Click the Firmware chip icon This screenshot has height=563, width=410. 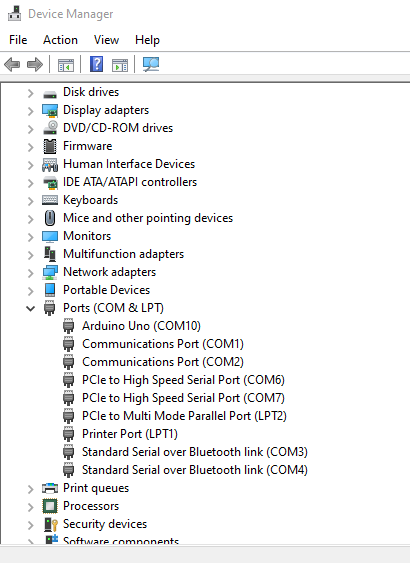50,146
